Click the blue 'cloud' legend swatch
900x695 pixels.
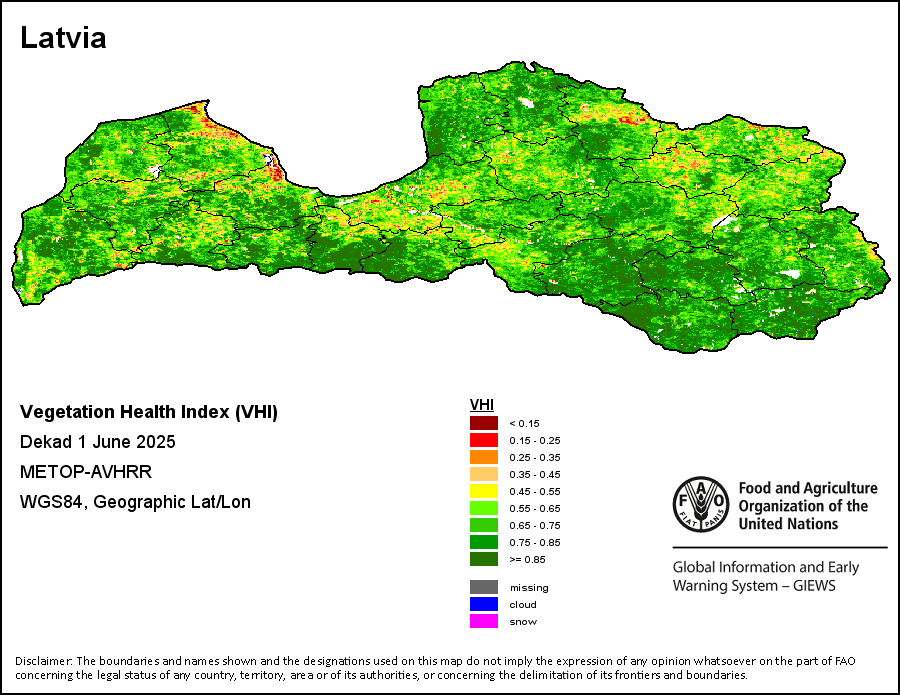[484, 604]
